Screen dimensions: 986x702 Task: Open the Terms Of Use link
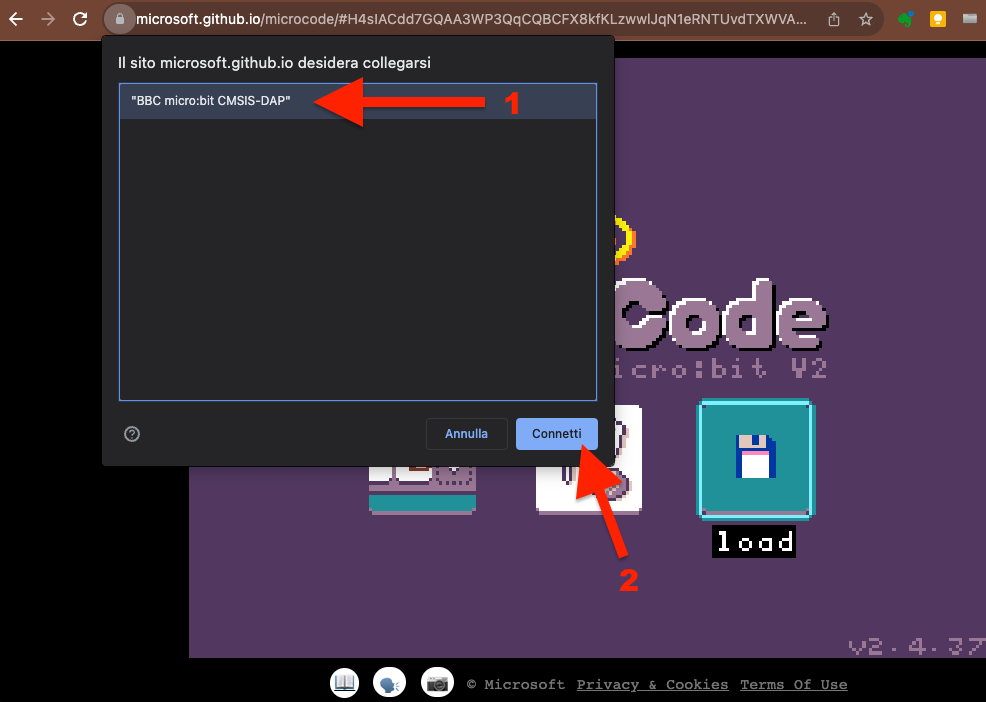point(793,685)
